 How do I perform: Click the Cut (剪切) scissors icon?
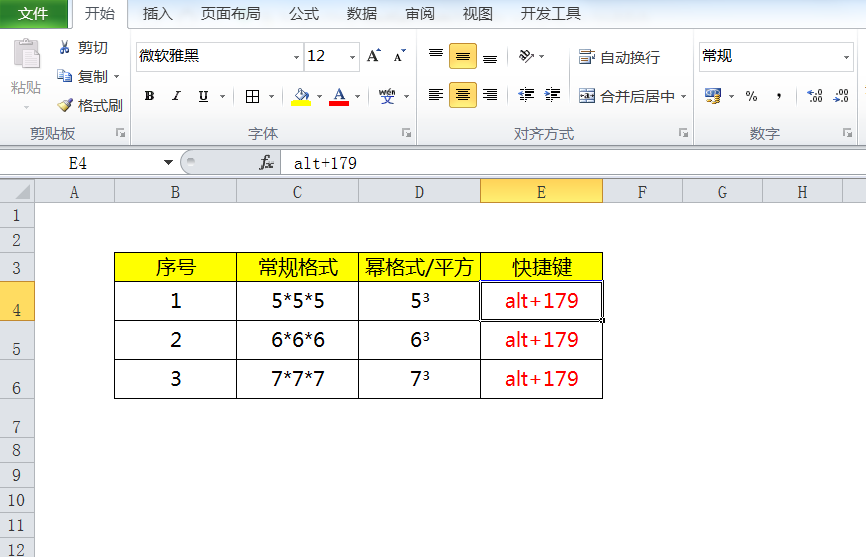tap(66, 47)
